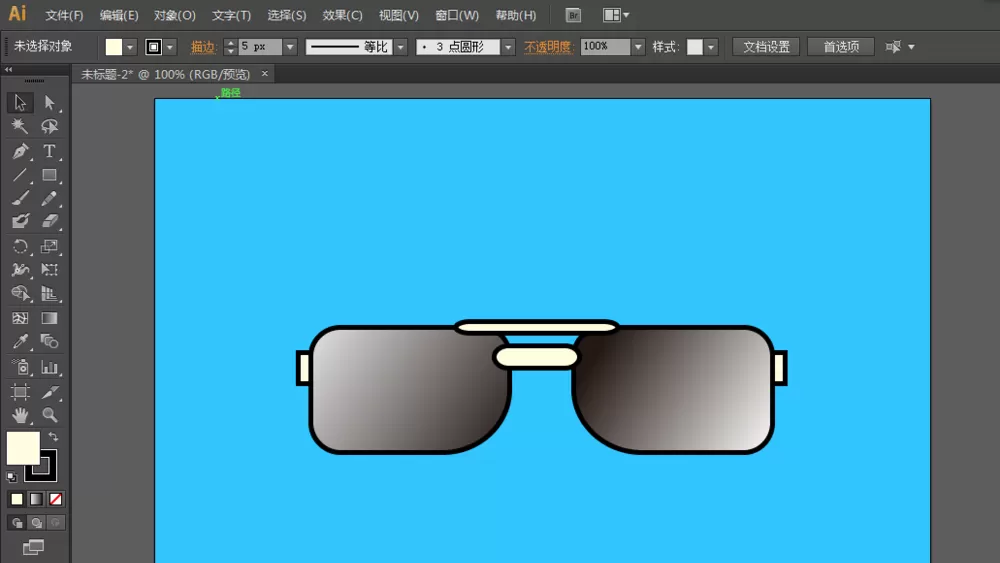1000x563 pixels.
Task: Open the 窗口(W) menu
Action: pos(457,15)
